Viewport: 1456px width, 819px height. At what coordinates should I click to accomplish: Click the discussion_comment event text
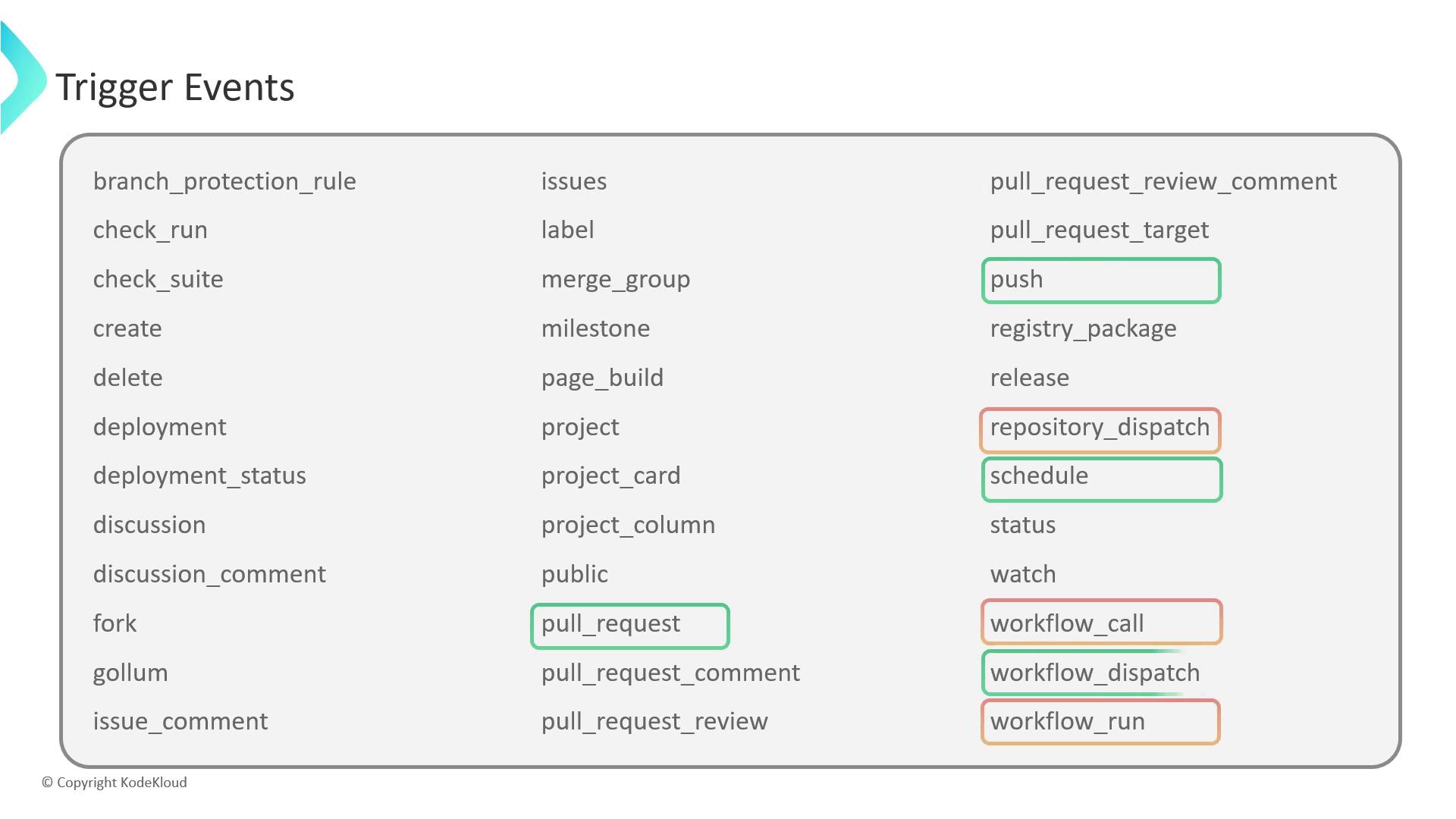tap(209, 575)
